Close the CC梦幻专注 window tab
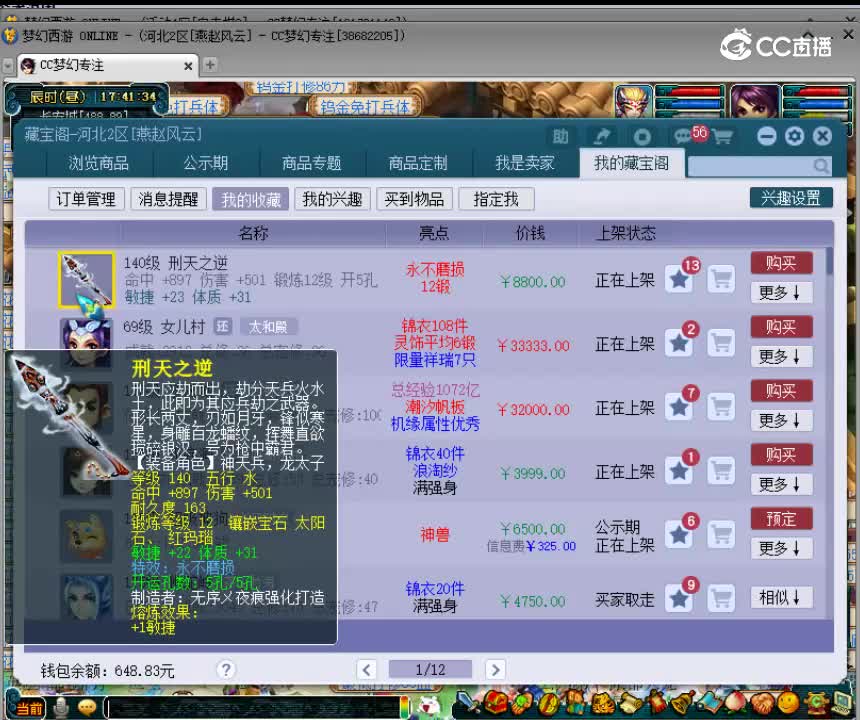860x720 pixels. pyautogui.click(x=188, y=66)
